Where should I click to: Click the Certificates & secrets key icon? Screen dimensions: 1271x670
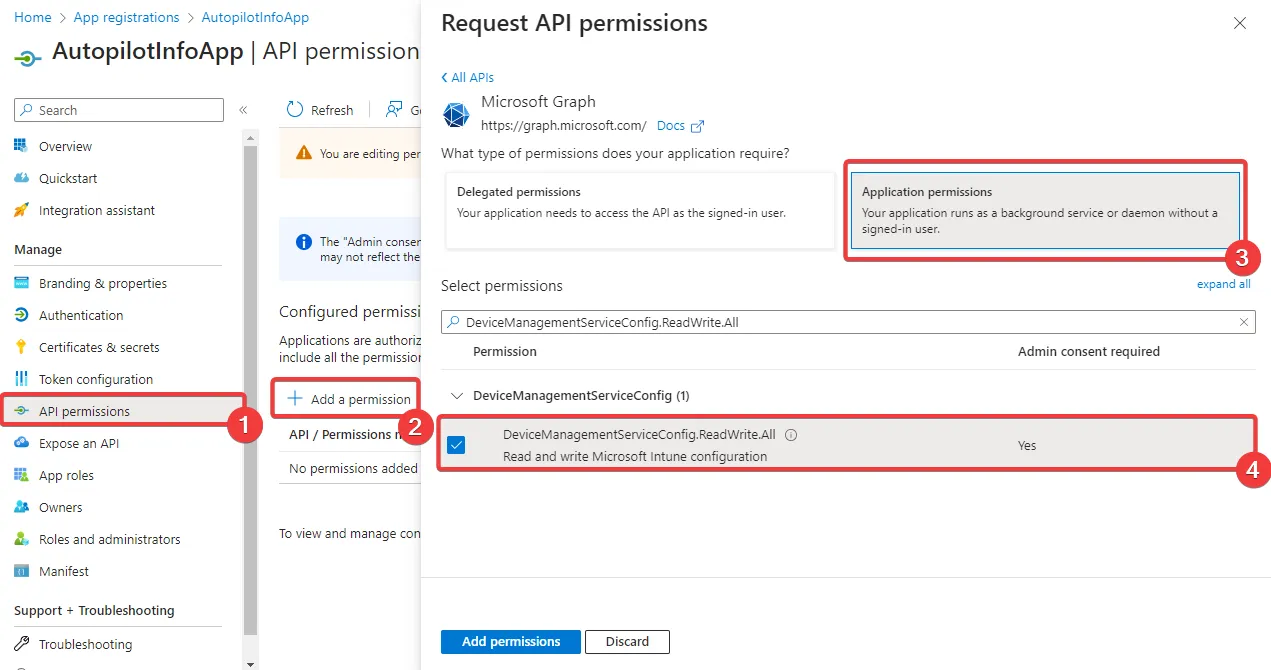click(x=21, y=347)
